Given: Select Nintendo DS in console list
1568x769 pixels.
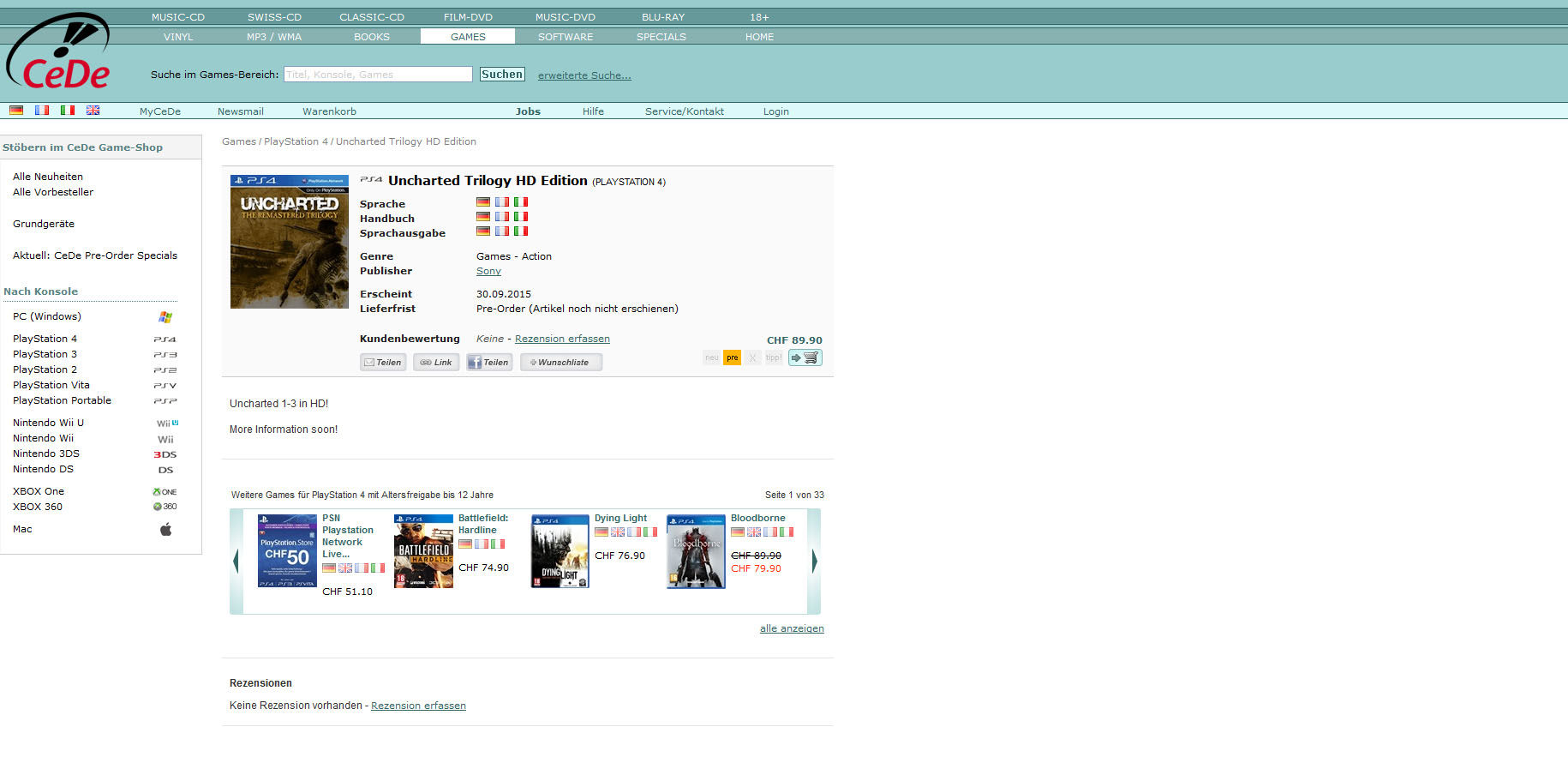Looking at the screenshot, I should [x=43, y=469].
